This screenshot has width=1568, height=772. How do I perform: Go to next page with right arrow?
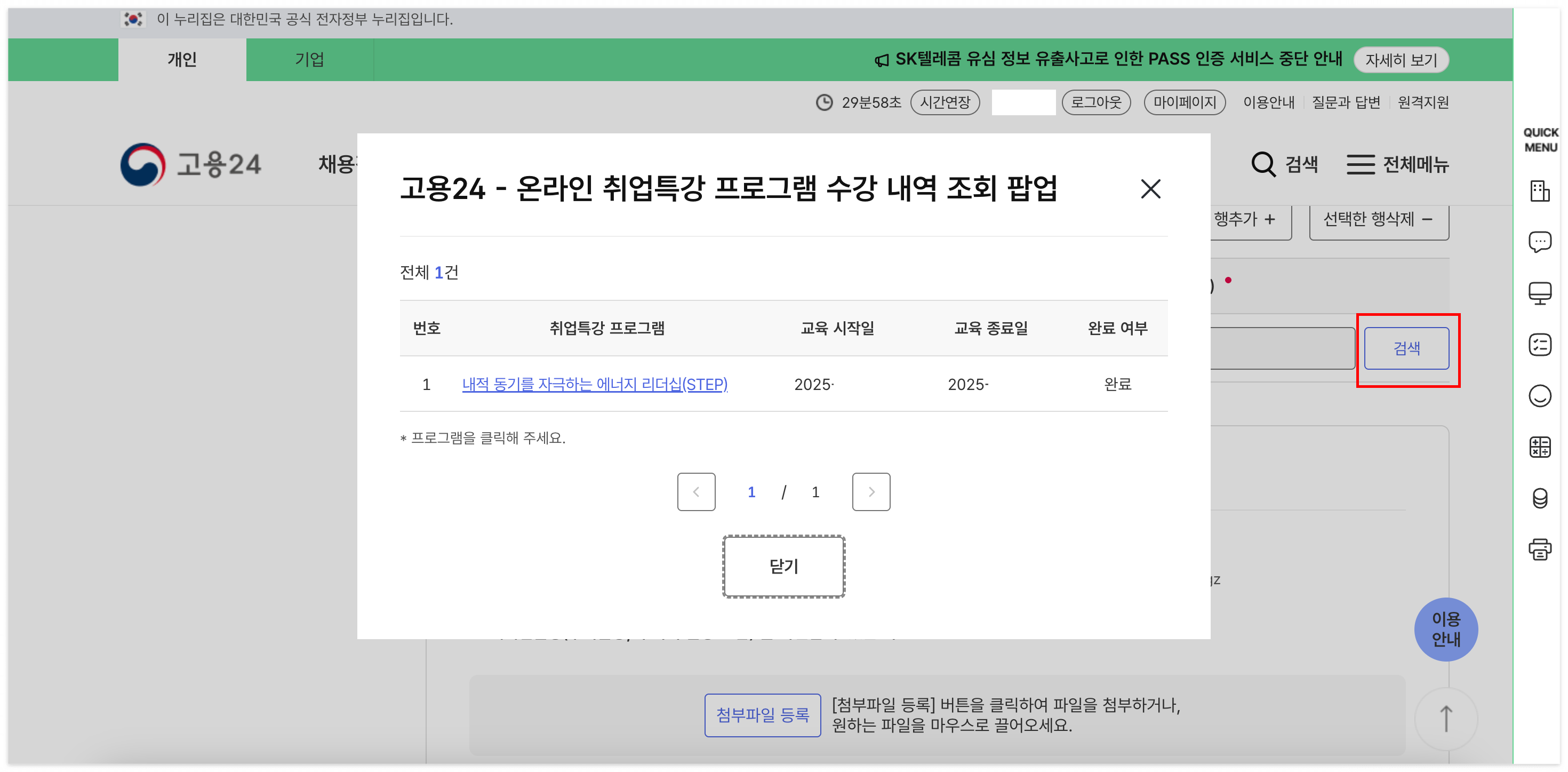tap(870, 492)
